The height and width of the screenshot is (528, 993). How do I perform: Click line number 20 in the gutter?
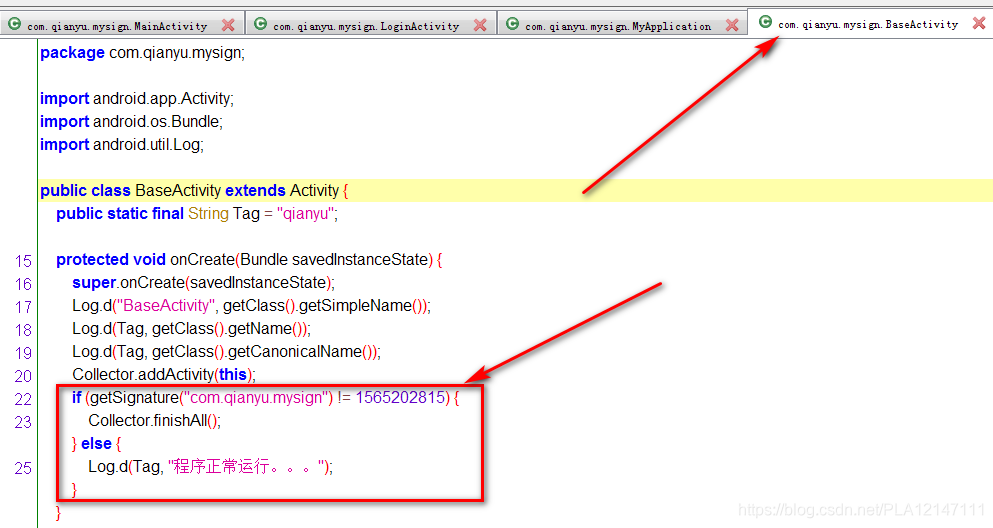coord(23,376)
